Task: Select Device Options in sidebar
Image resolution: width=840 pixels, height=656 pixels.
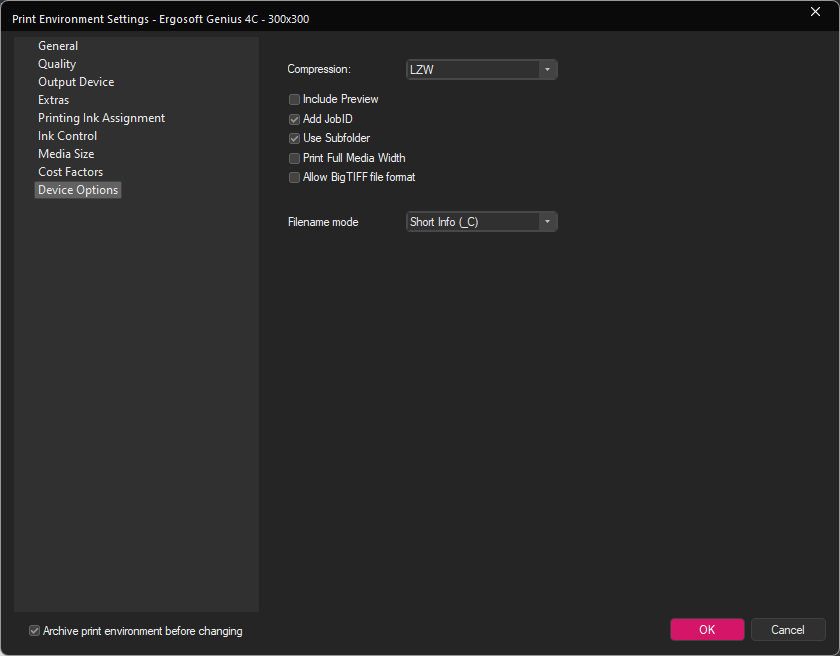Action: click(78, 190)
